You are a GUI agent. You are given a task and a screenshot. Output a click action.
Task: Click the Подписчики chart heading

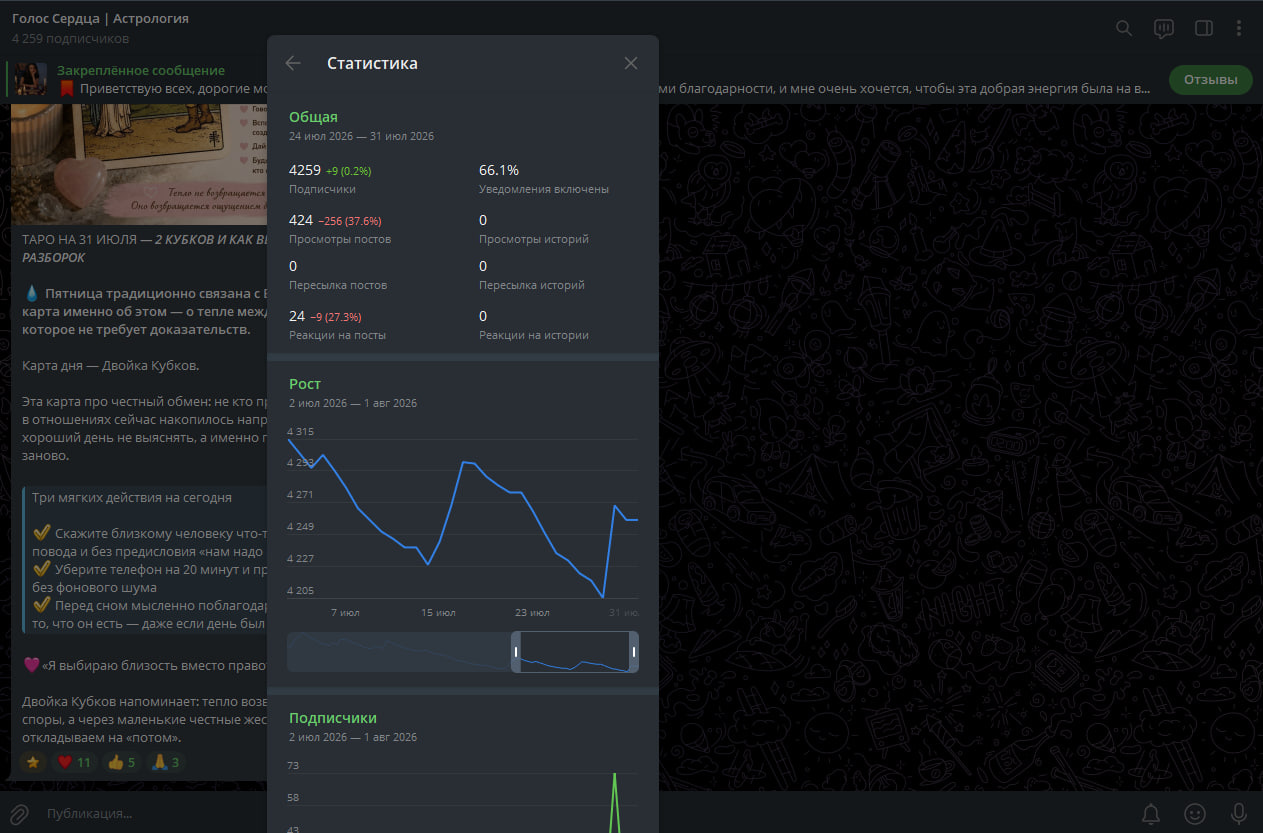333,718
